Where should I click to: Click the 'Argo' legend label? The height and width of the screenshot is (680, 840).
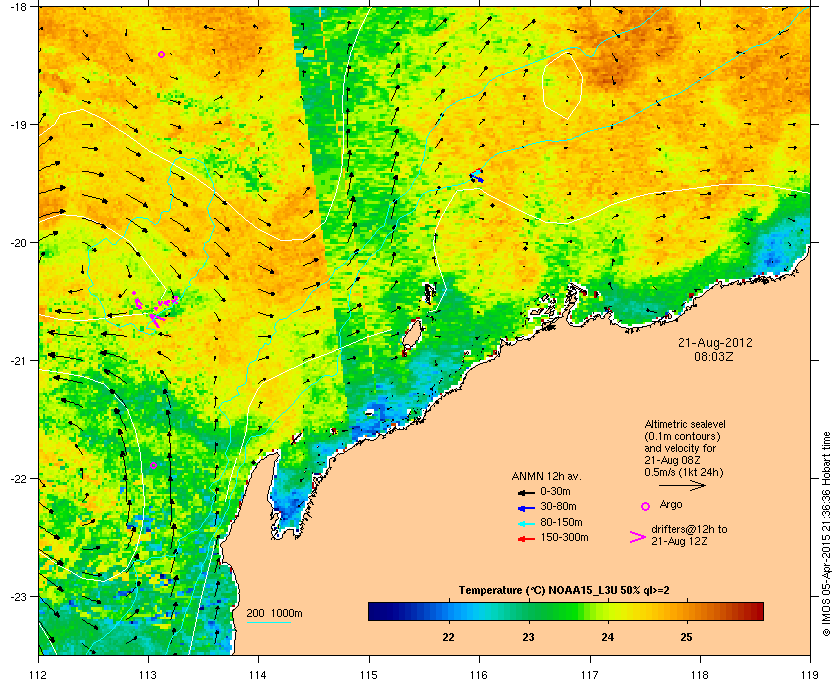point(671,505)
